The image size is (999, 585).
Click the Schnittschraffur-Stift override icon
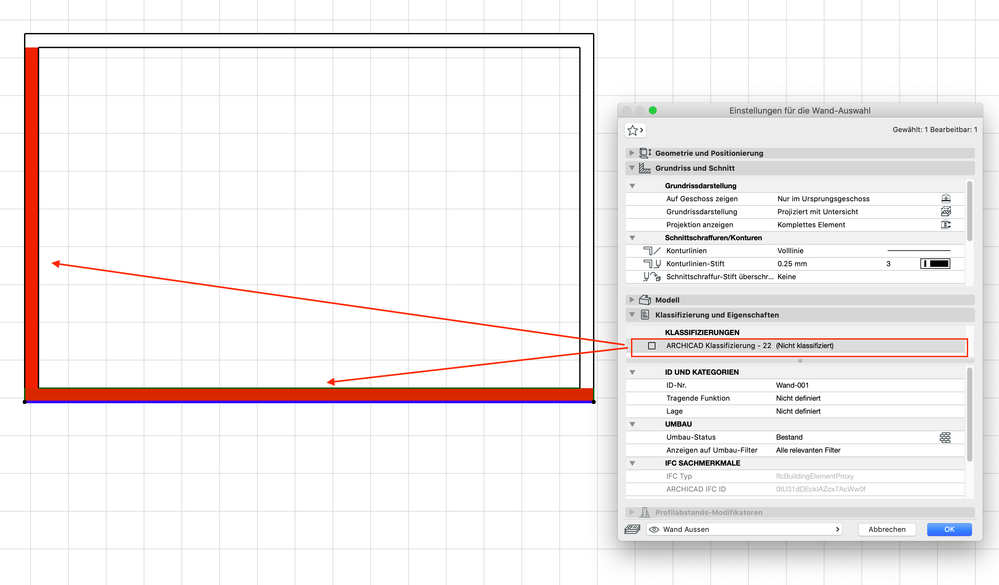coord(652,277)
